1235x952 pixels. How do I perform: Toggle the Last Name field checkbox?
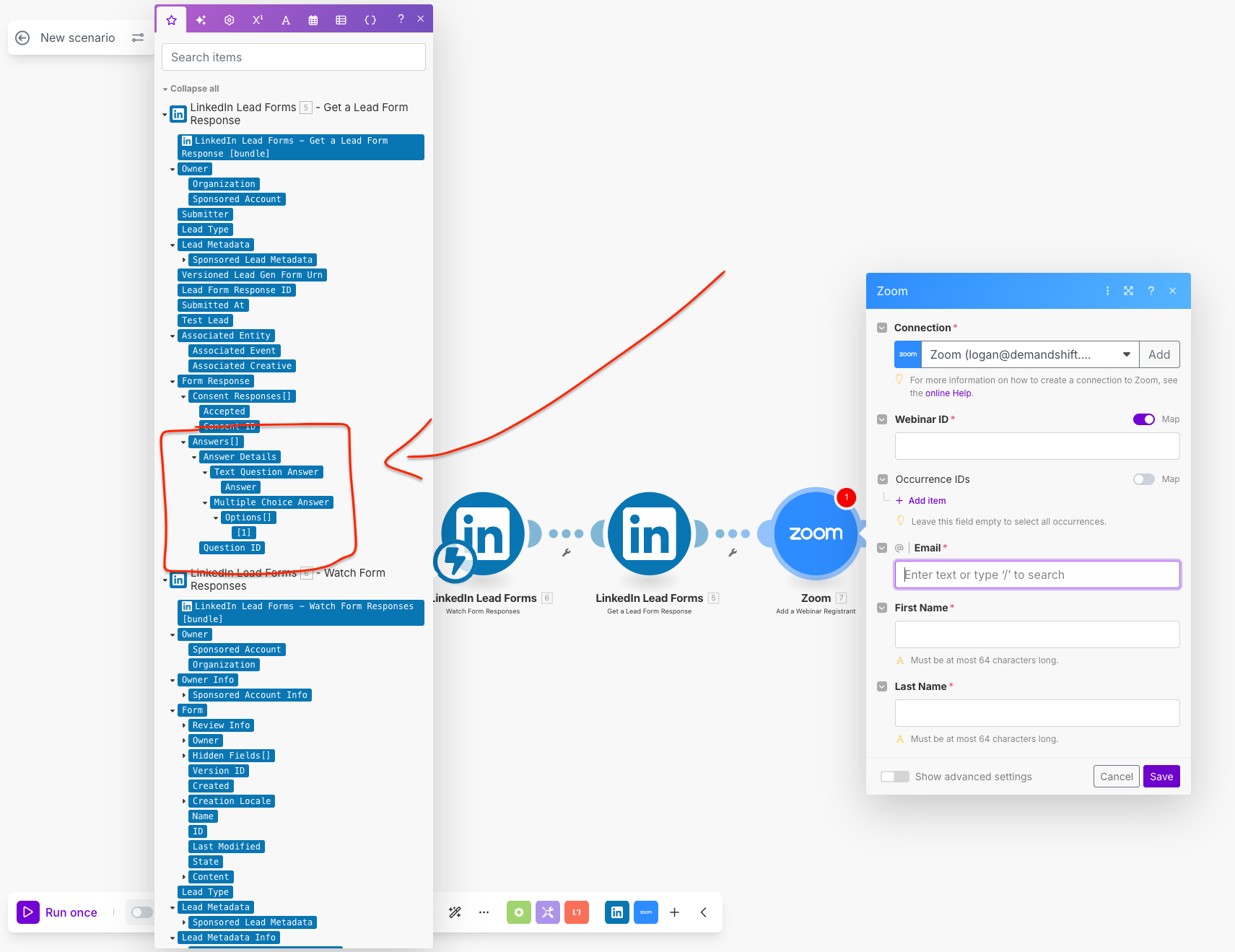882,686
